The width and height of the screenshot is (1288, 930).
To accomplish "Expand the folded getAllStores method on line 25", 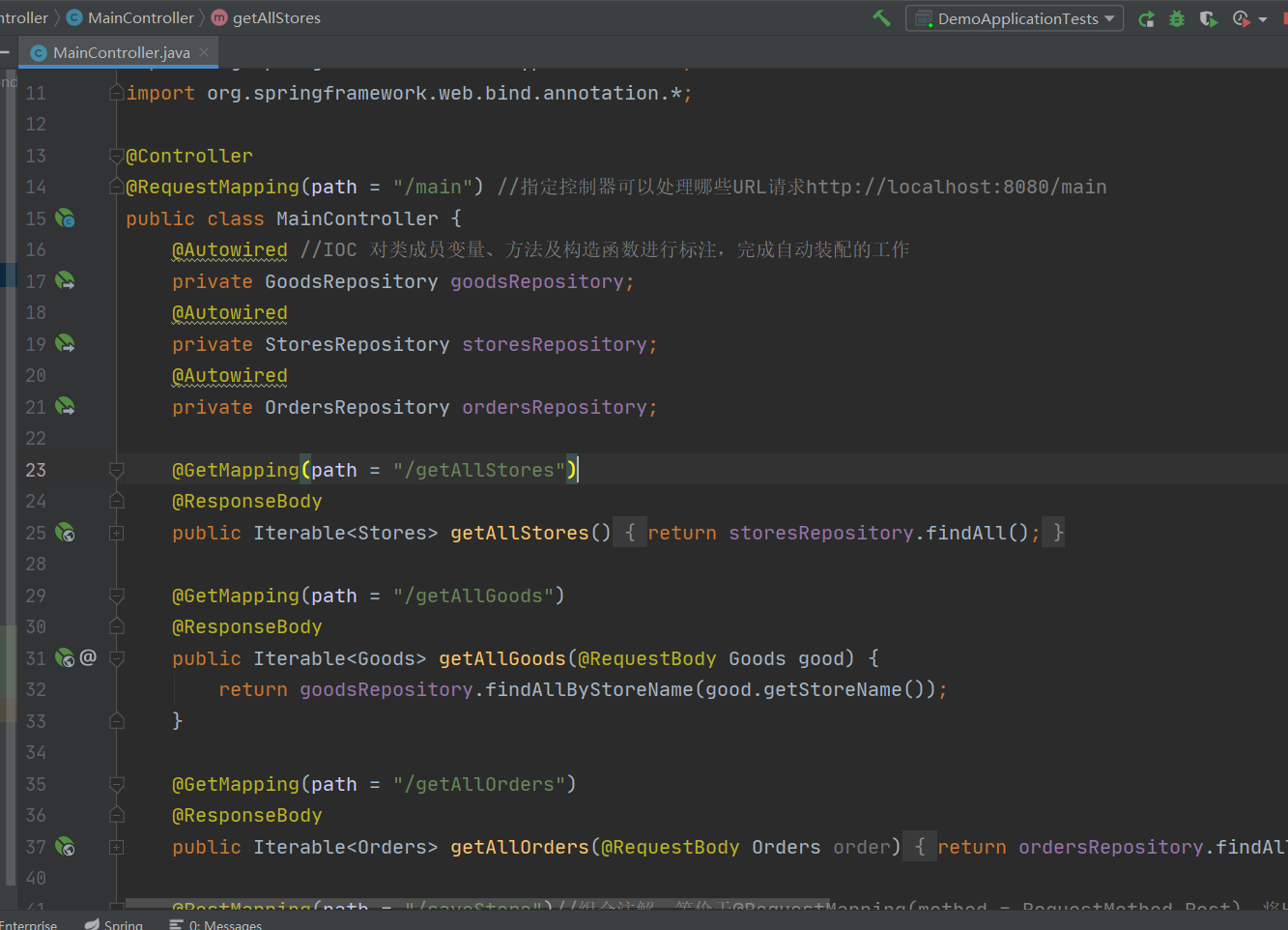I will click(x=117, y=533).
